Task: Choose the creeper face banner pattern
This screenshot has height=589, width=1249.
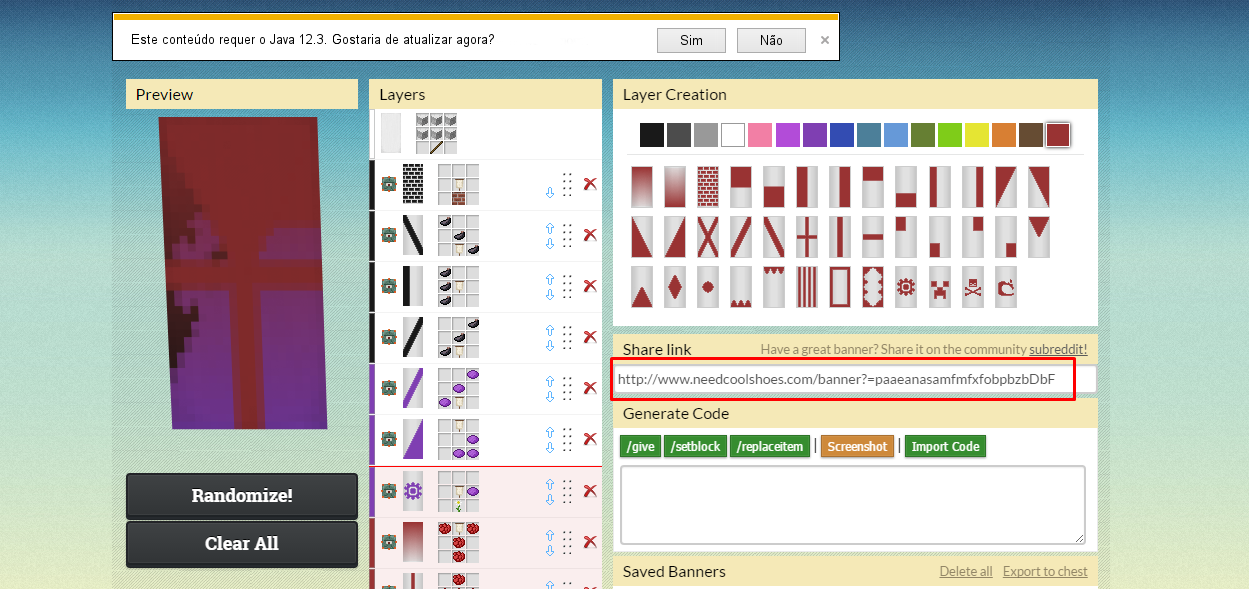Action: point(939,287)
